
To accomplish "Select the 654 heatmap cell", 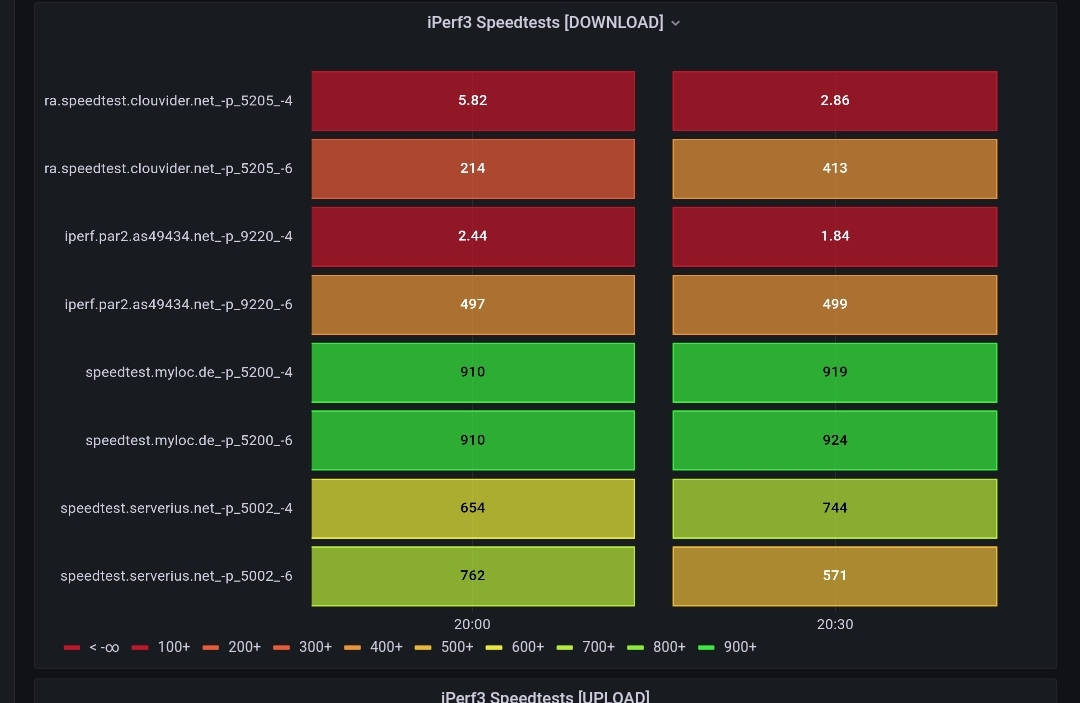I will [473, 508].
